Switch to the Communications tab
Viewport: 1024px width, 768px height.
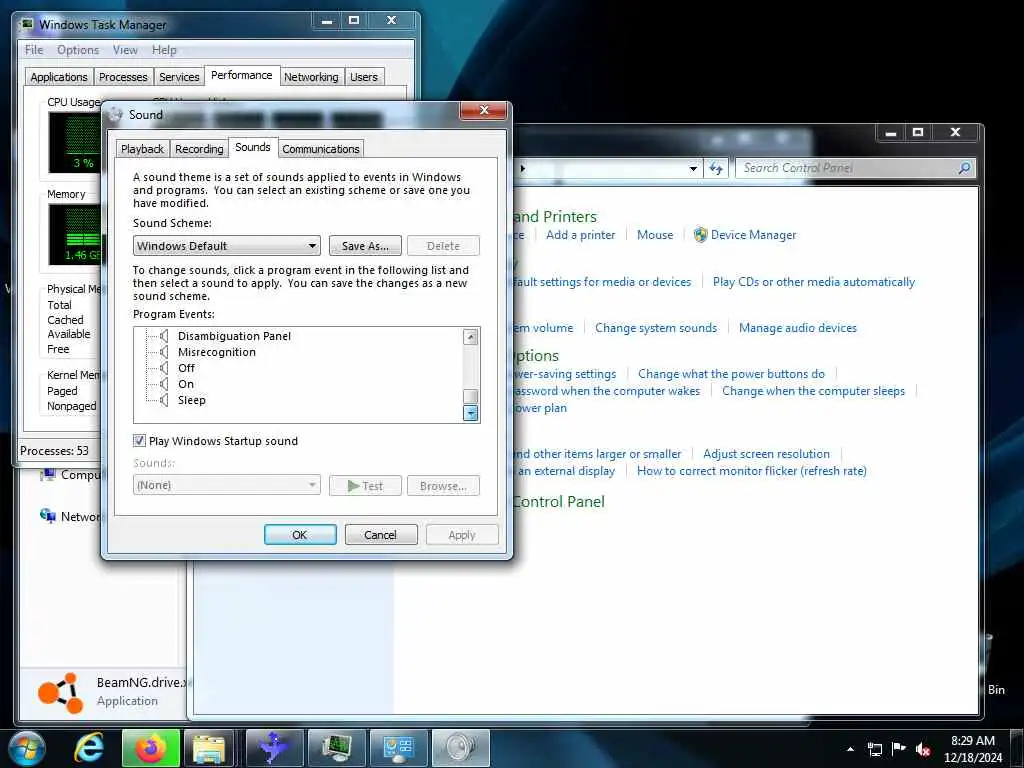click(x=321, y=149)
